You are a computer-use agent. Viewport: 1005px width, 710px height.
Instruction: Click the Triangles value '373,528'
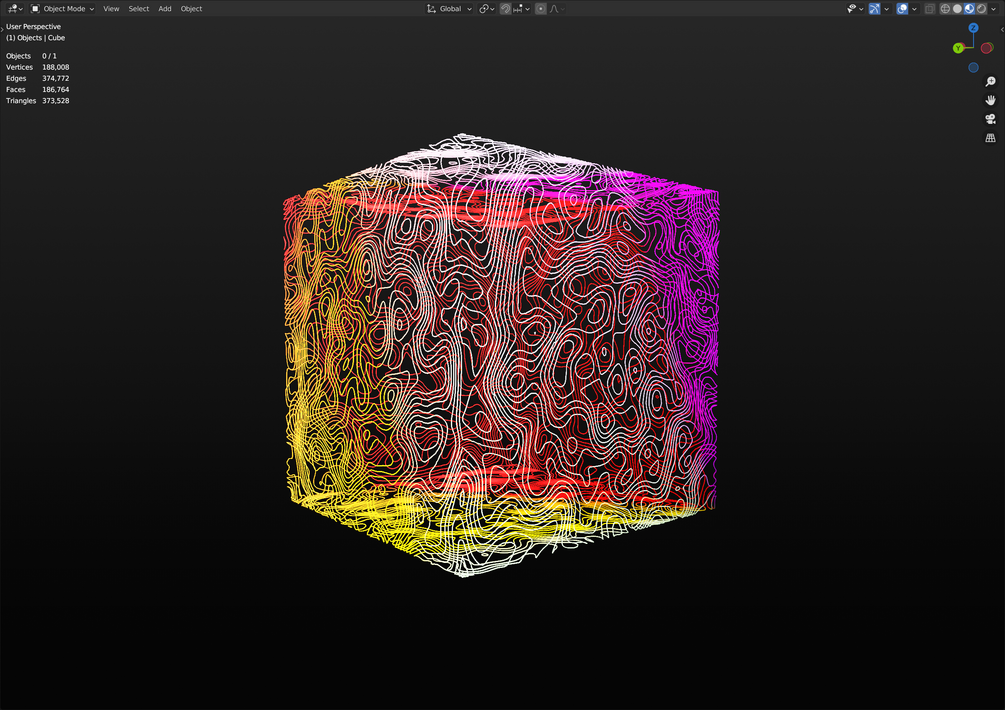(x=56, y=101)
